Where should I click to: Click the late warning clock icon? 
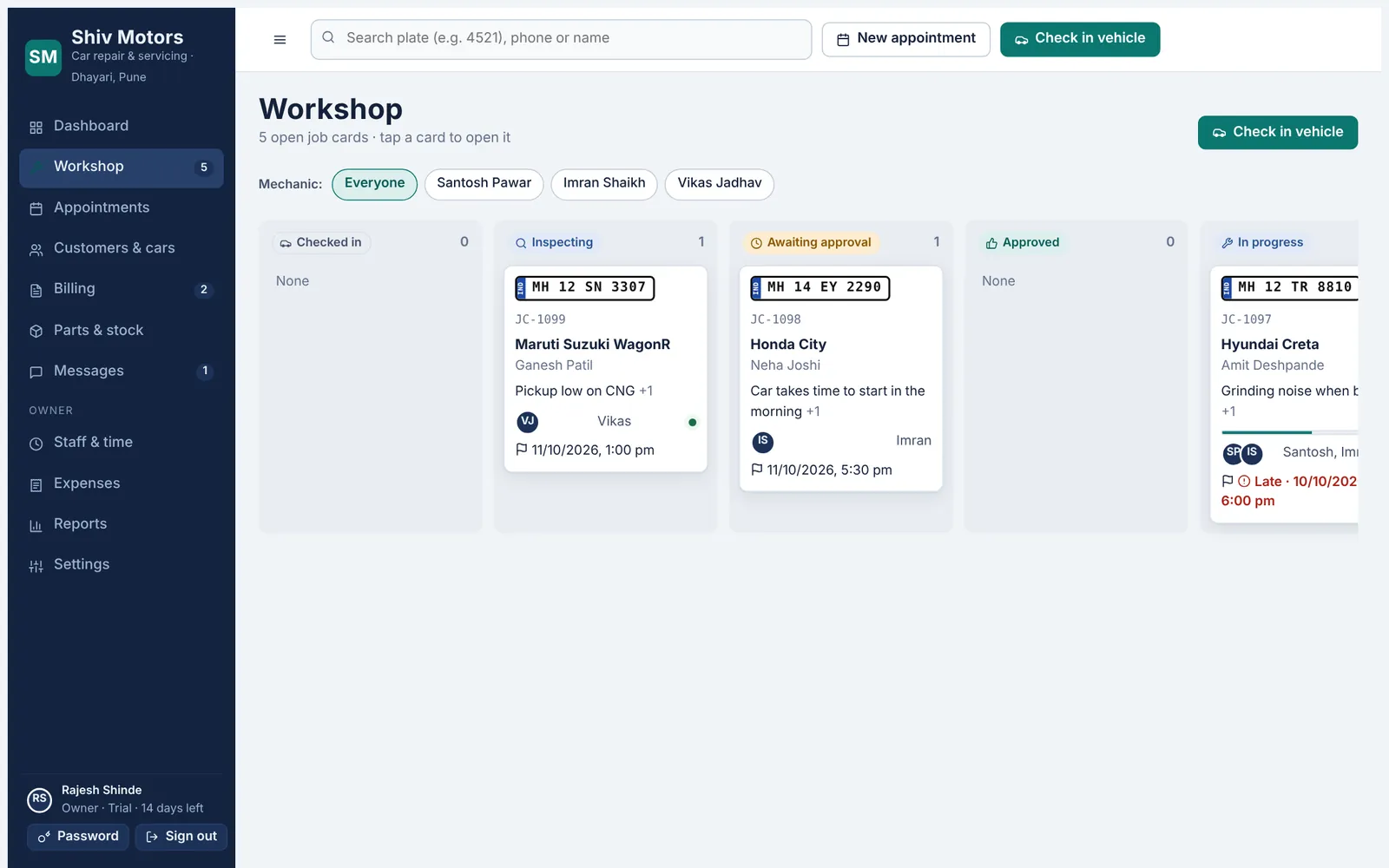[1244, 481]
